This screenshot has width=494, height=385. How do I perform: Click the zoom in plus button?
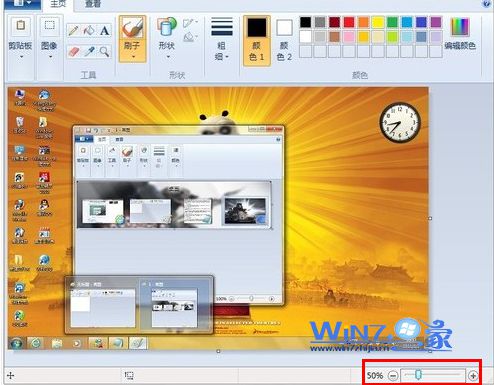473,376
